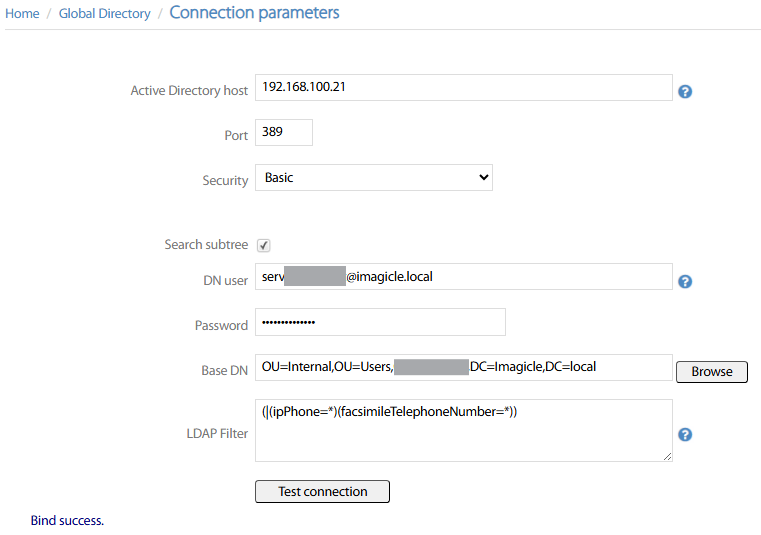Focus the Active Directory host field

[463, 87]
